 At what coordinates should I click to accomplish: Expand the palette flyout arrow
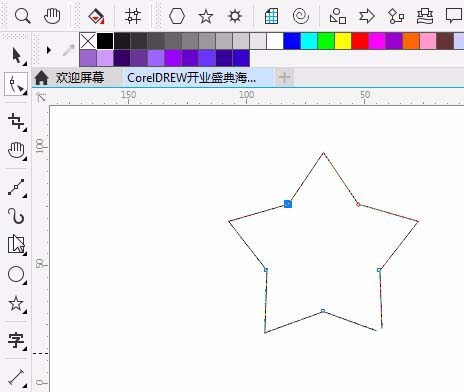[x=49, y=50]
